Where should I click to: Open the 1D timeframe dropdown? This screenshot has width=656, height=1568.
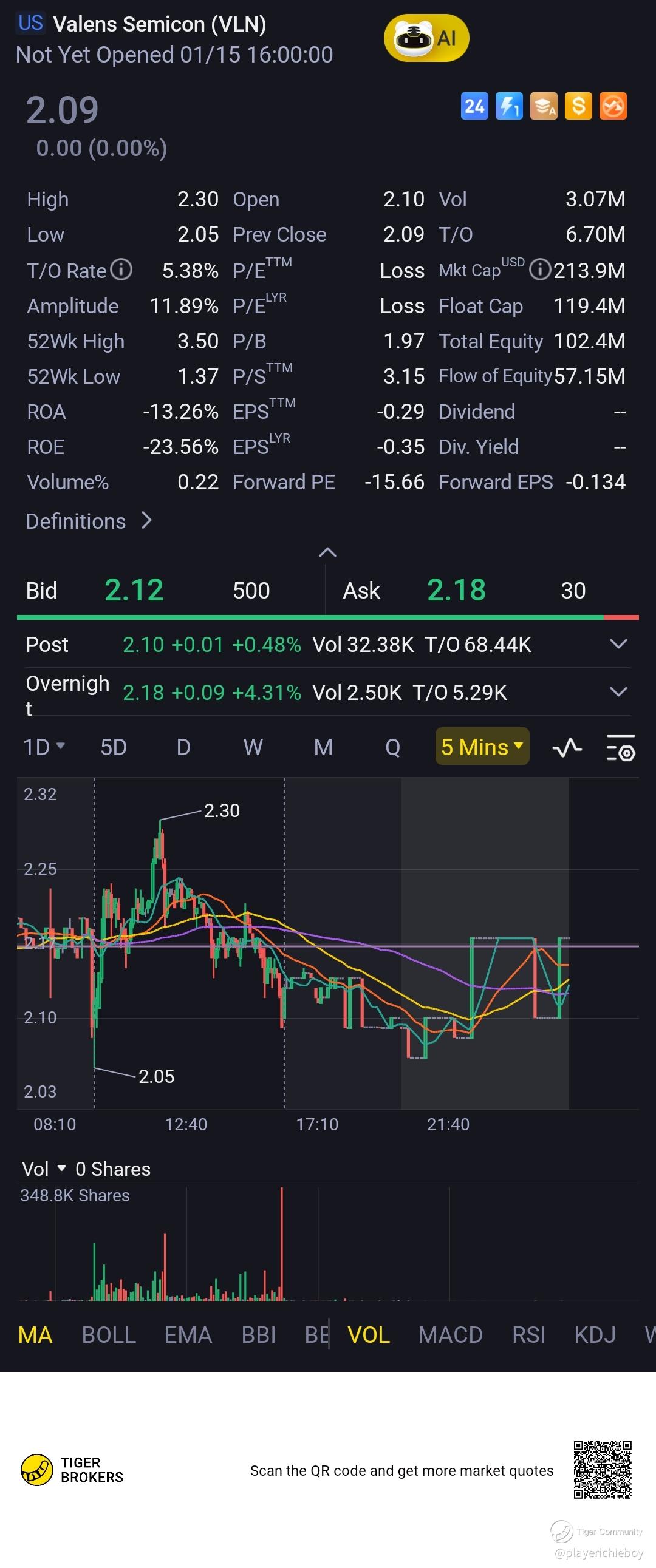44,747
